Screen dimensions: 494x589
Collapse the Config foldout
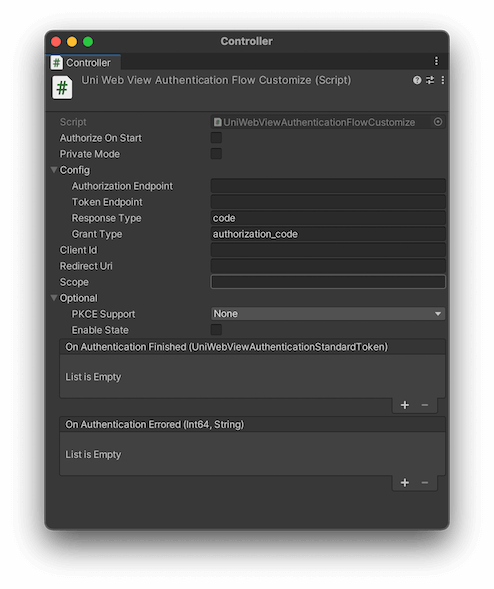coord(54,170)
